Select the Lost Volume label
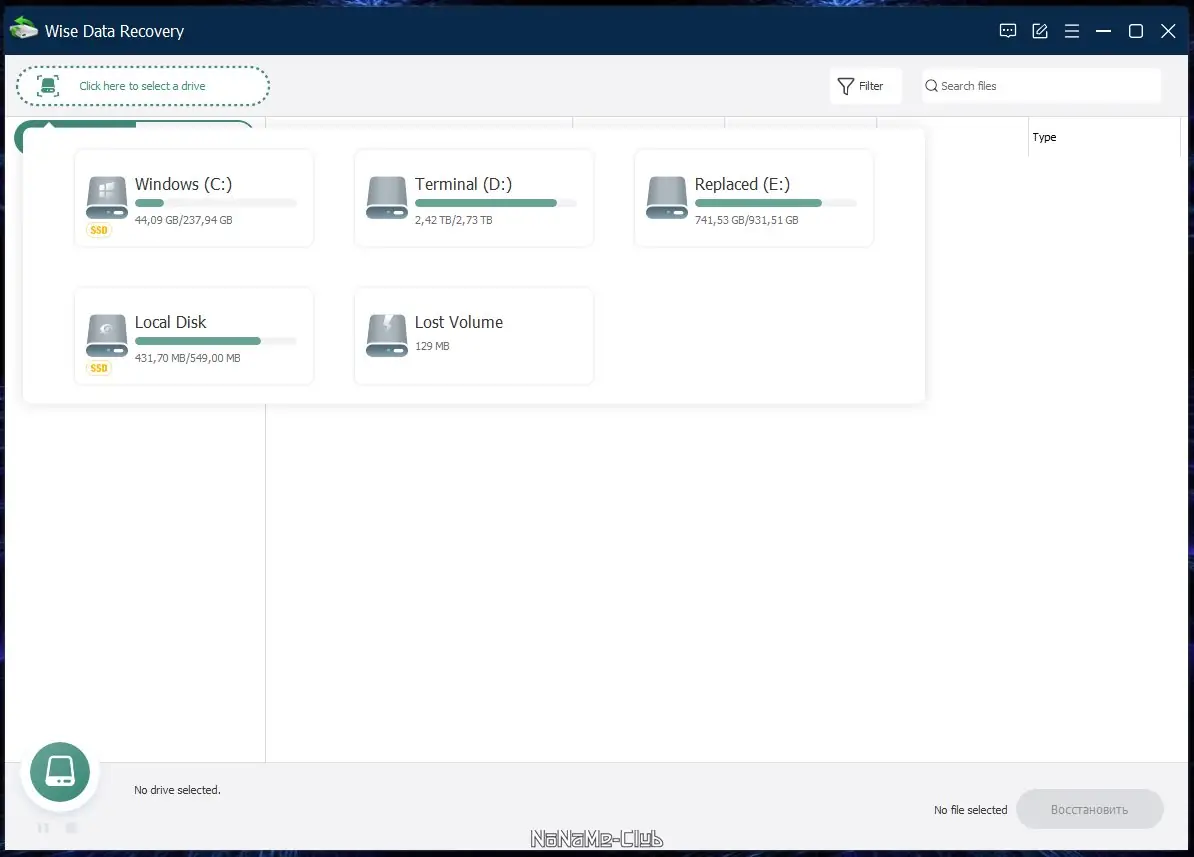The height and width of the screenshot is (857, 1194). click(x=458, y=322)
